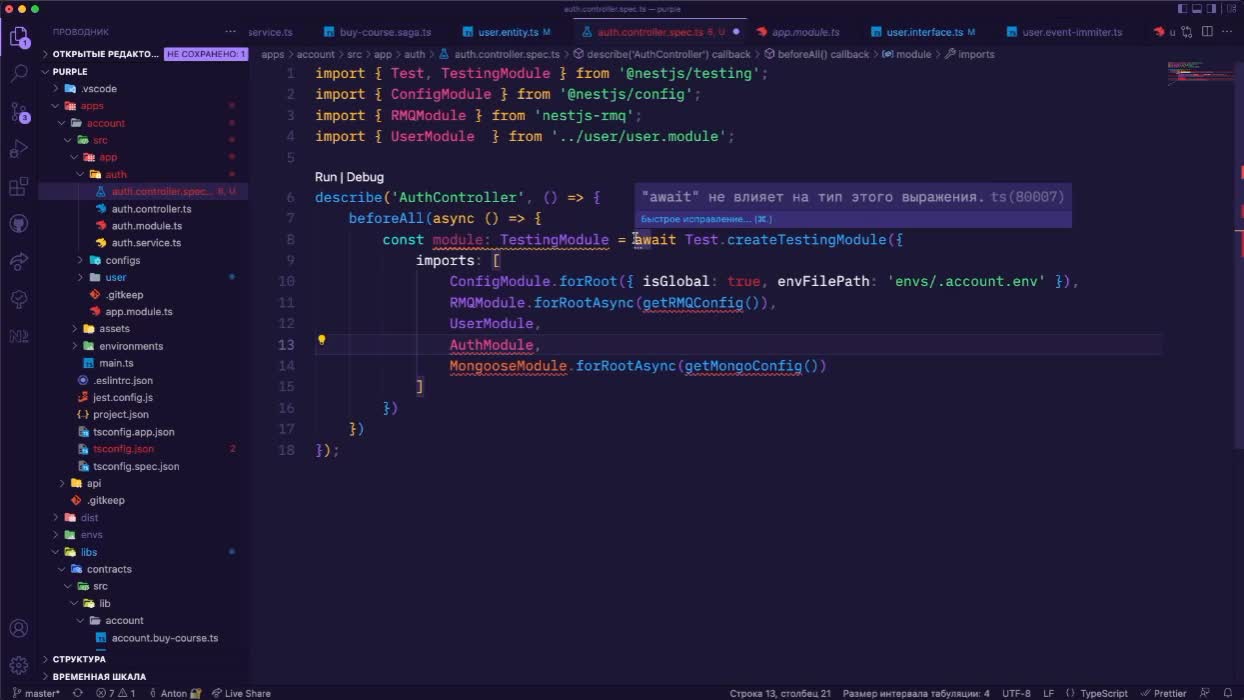Image resolution: width=1244 pixels, height=700 pixels.
Task: Click Строка 13, столбец 21 cursor position
Action: click(x=780, y=693)
